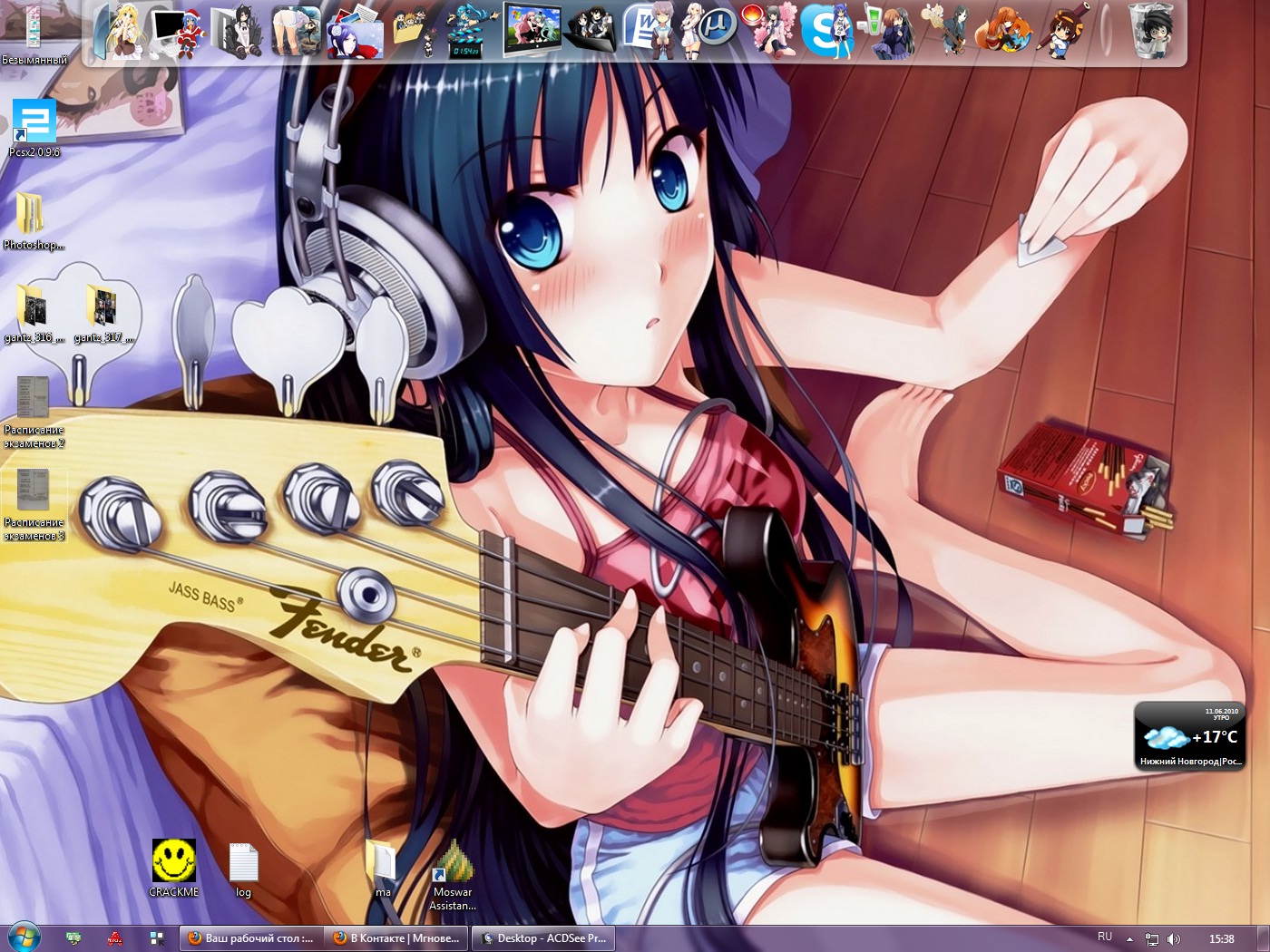Click the 15:38 system clock
This screenshot has height=952, width=1270.
(x=1221, y=939)
